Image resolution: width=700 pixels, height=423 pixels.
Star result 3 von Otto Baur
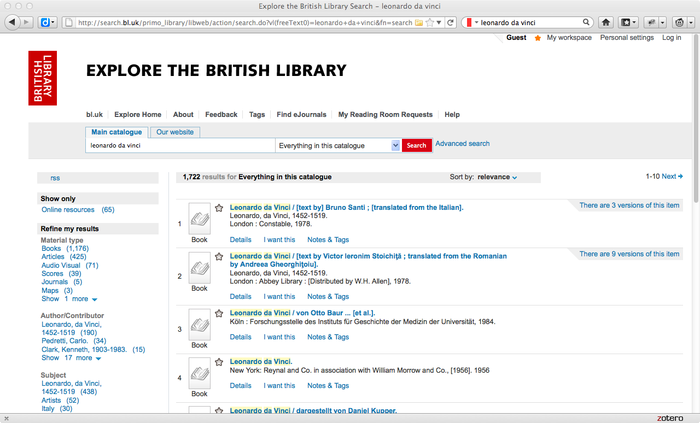219,313
